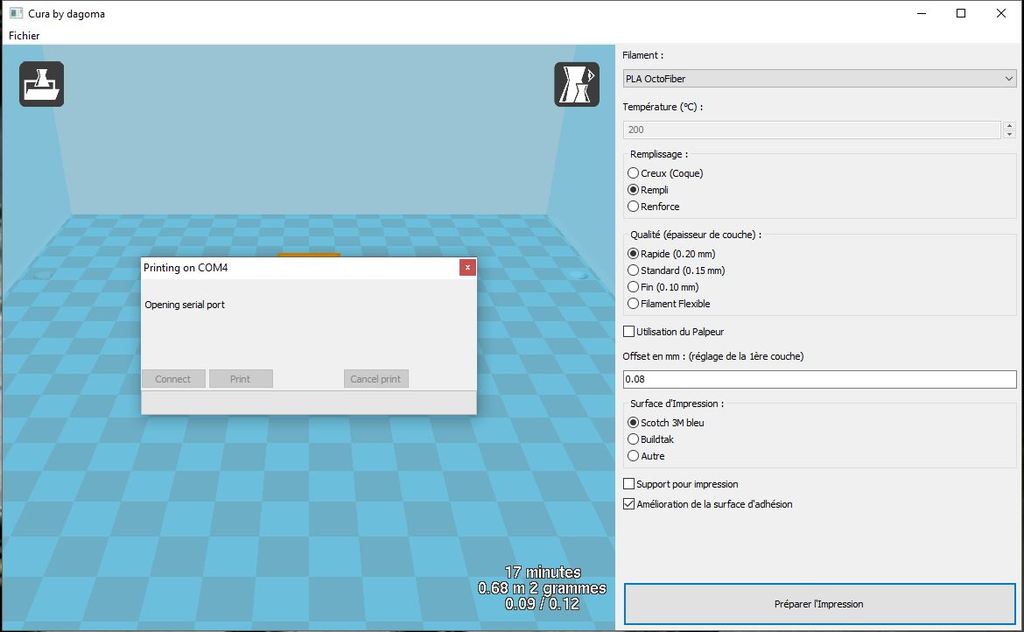Enable Support pour impression checkbox
The width and height of the screenshot is (1024, 632).
pos(629,484)
